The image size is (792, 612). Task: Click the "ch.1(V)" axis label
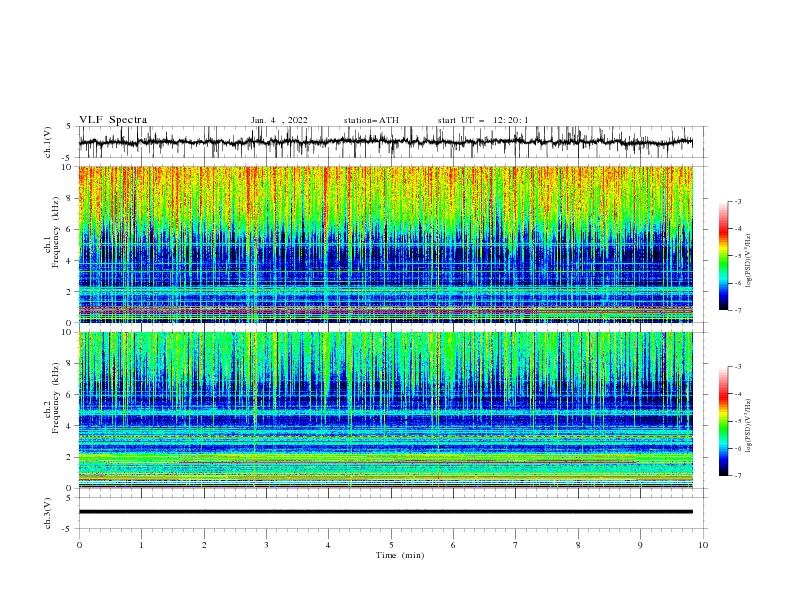click(48, 142)
